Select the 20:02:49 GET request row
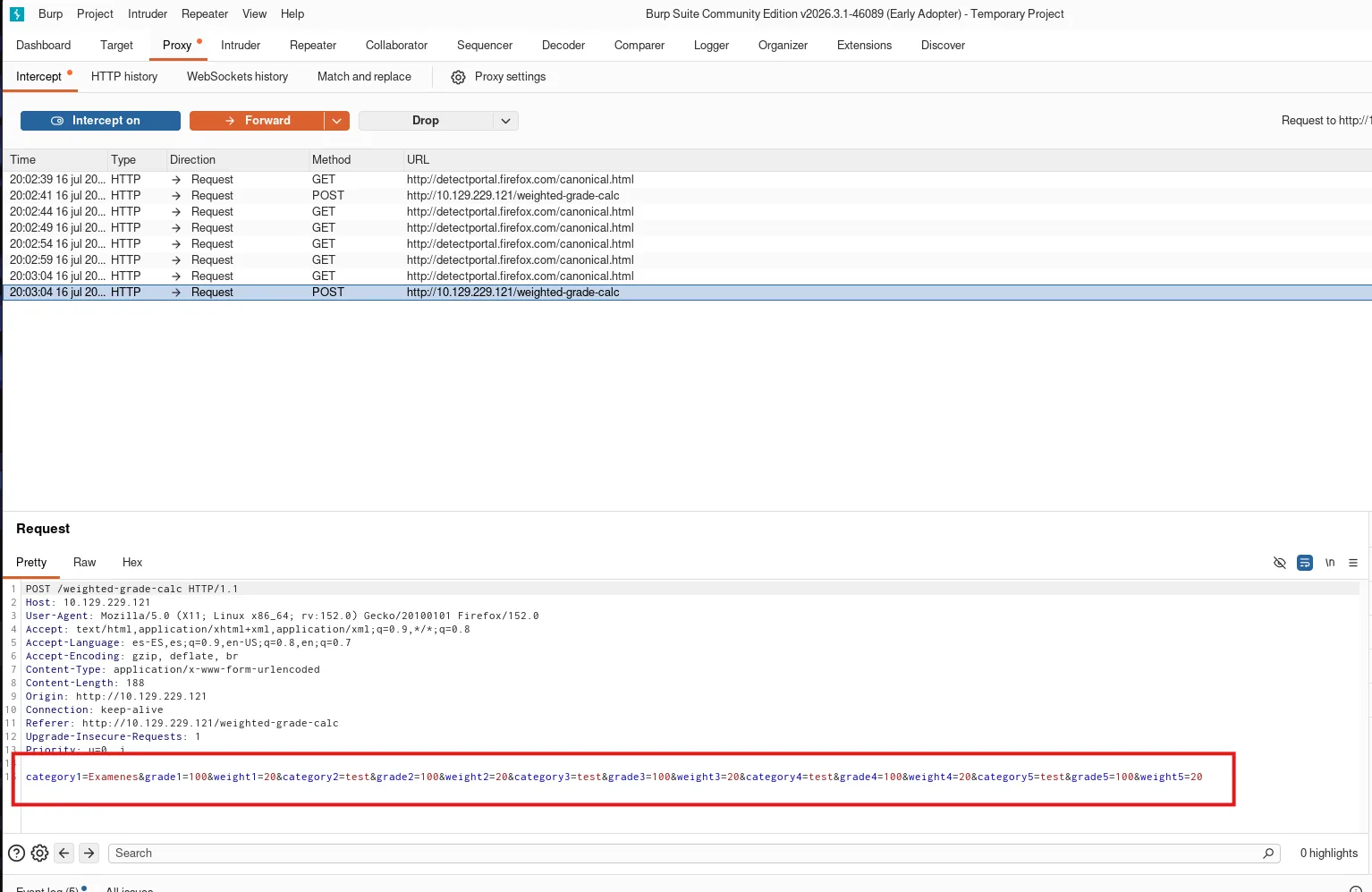 point(687,228)
